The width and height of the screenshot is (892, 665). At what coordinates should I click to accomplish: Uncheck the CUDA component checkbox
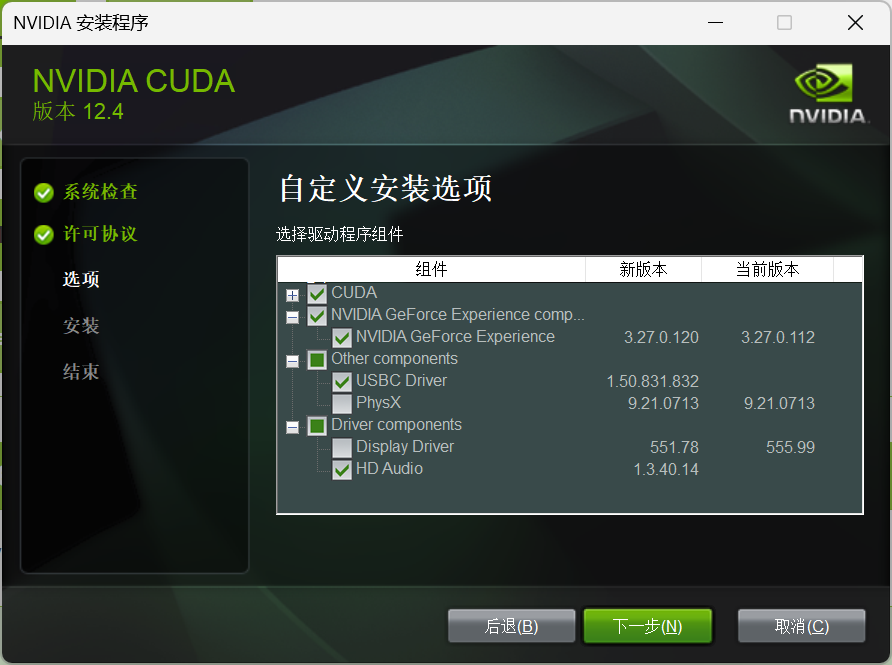[317, 294]
